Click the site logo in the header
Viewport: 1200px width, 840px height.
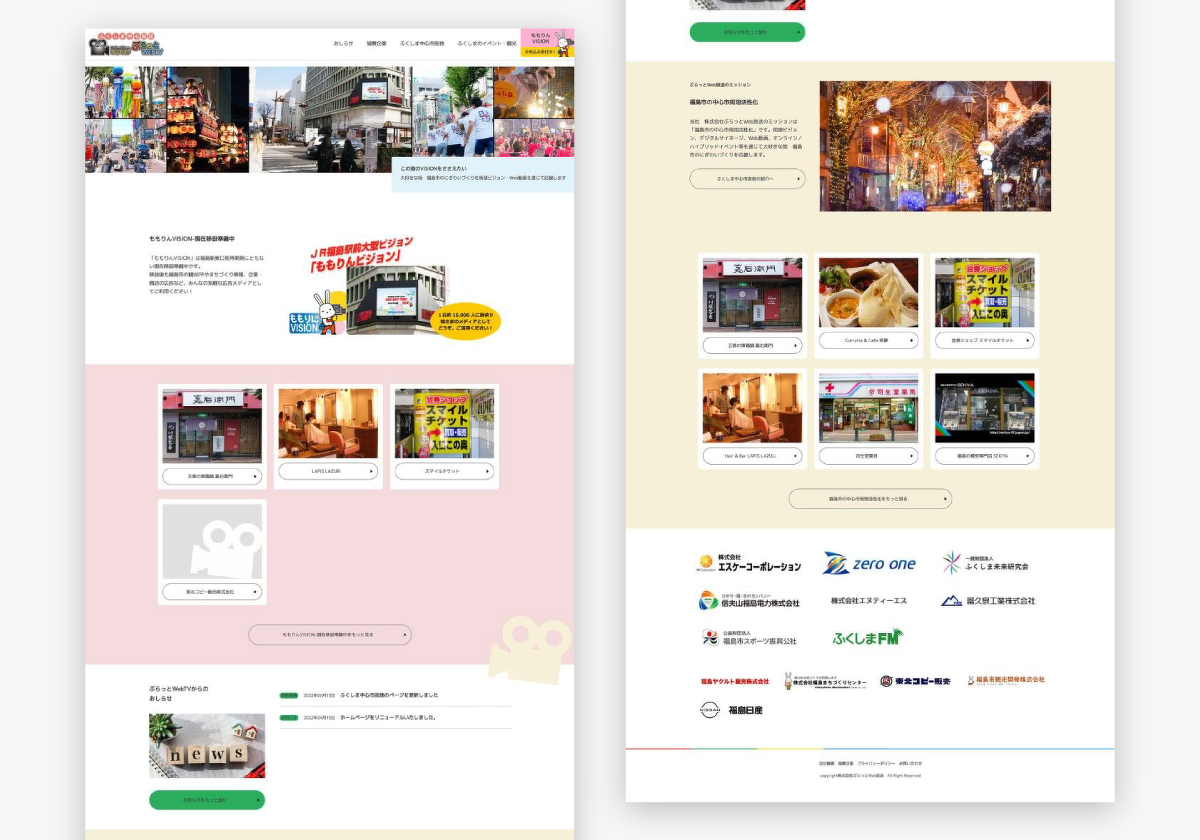click(126, 45)
